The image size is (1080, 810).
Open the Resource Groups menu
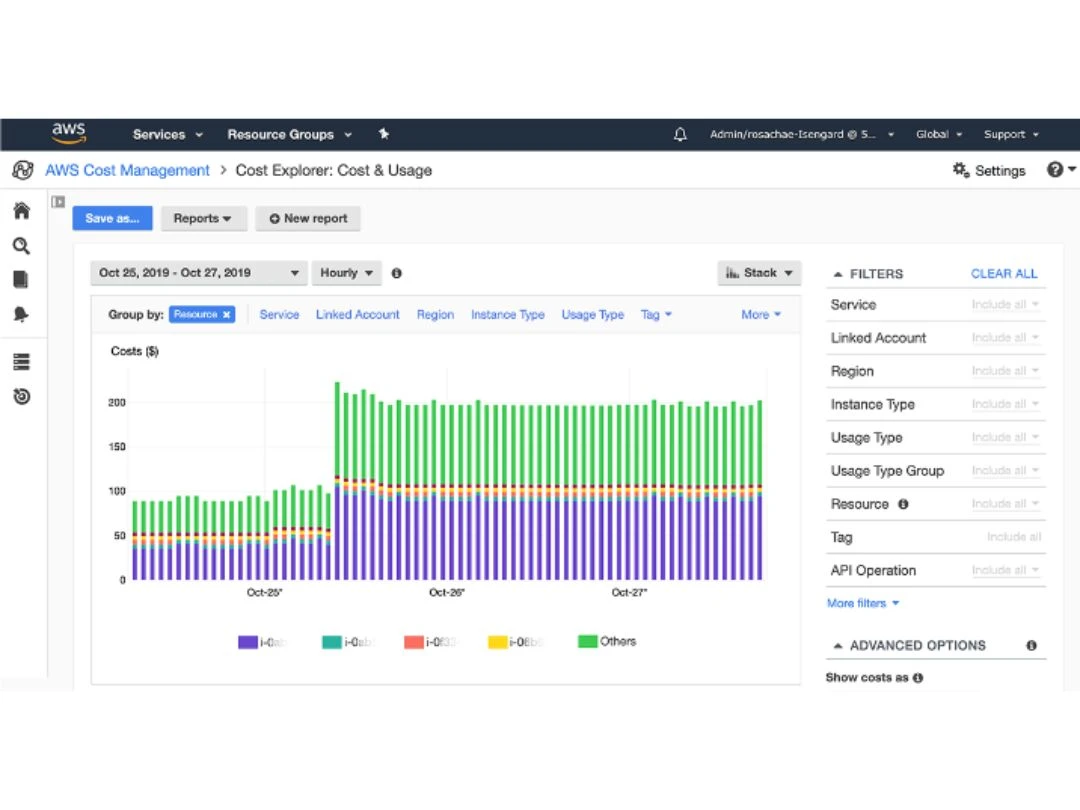[289, 134]
